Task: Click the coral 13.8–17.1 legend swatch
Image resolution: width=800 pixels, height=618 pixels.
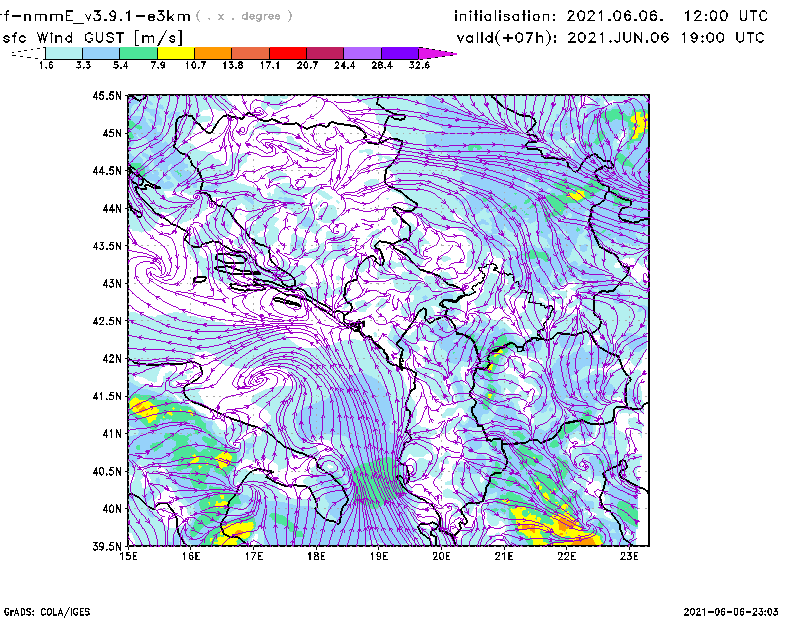Action: click(x=251, y=53)
